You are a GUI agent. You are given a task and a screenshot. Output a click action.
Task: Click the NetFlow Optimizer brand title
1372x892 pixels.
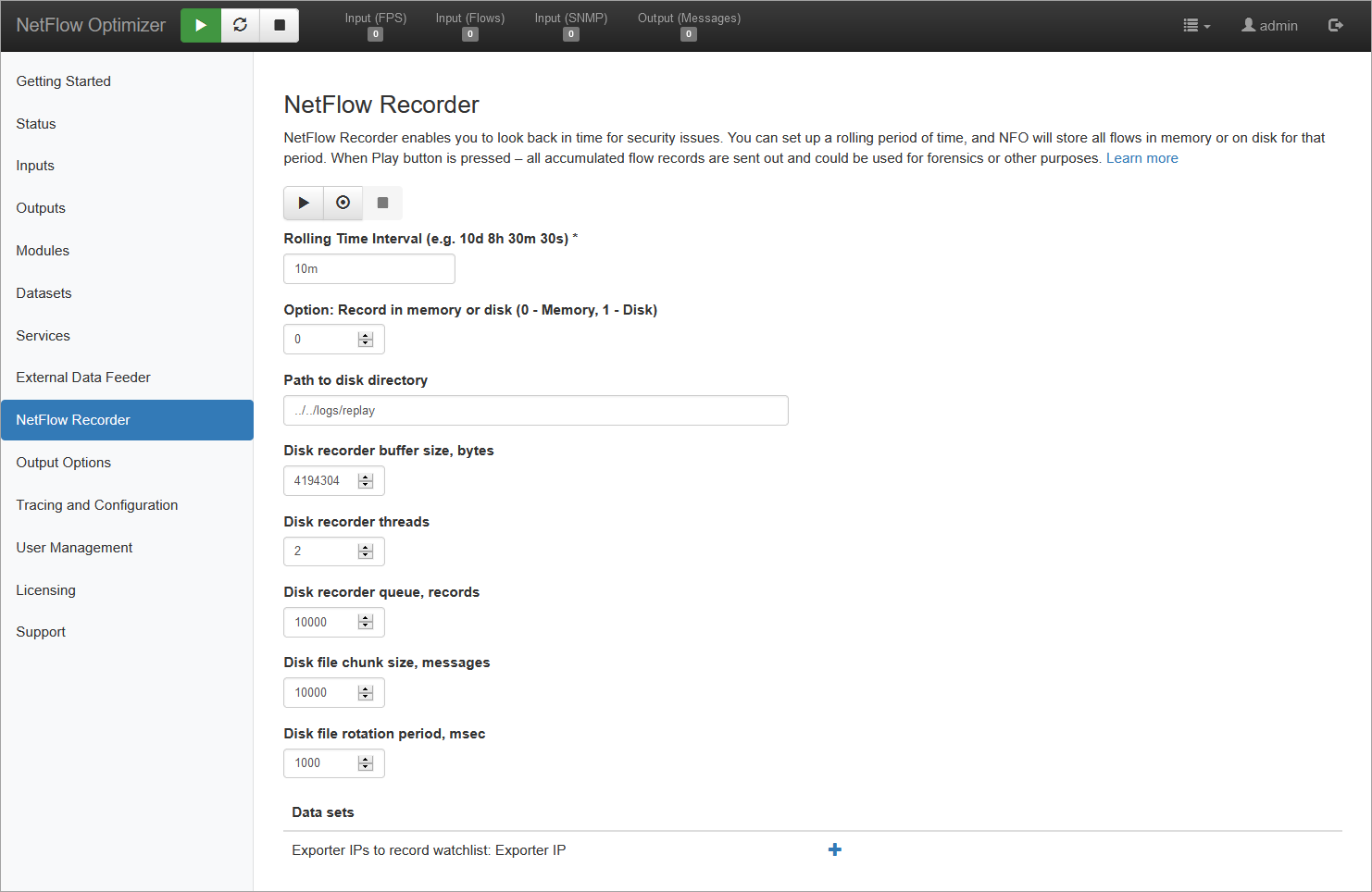point(91,25)
